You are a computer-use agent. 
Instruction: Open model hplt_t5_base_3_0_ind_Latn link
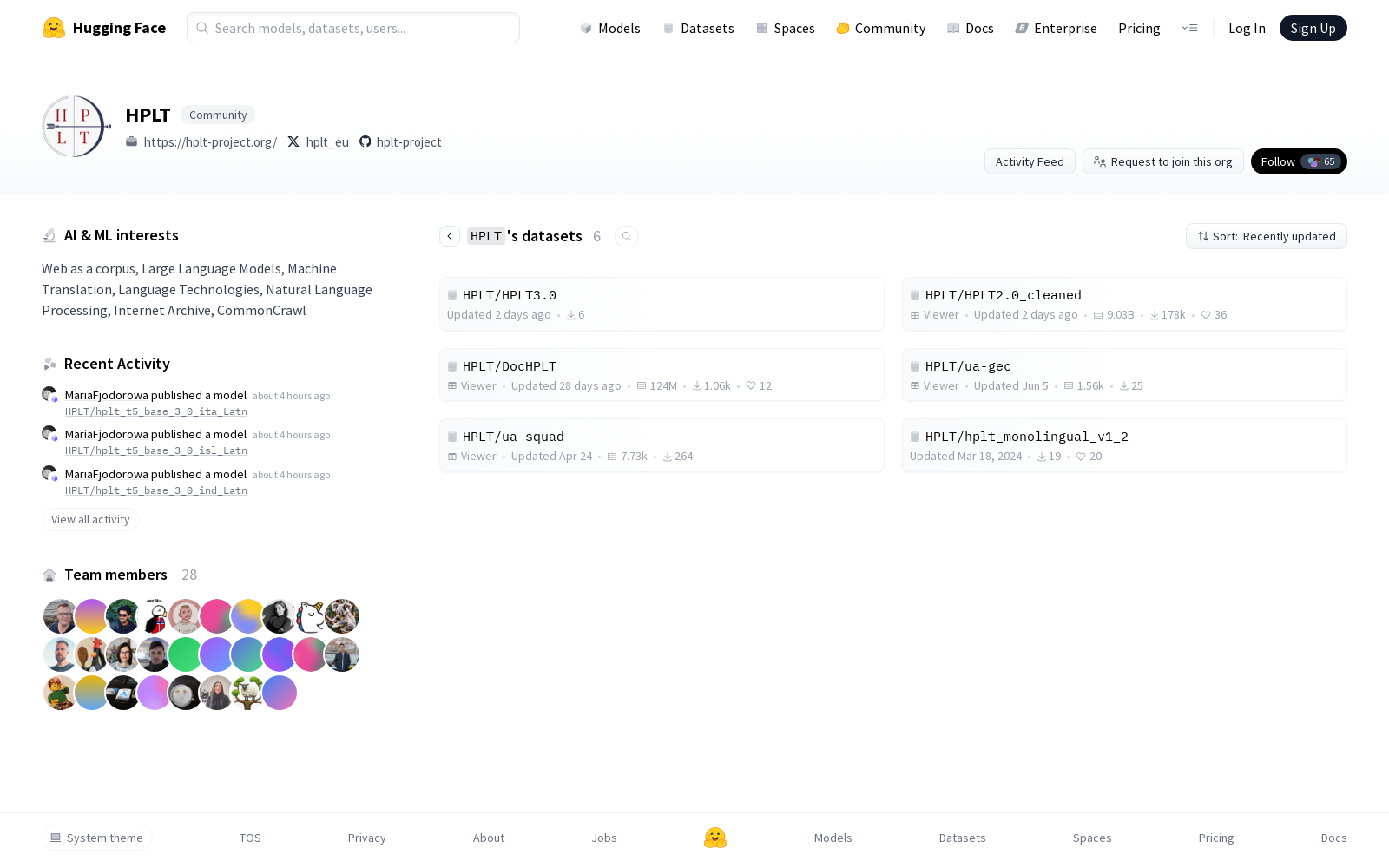click(156, 490)
